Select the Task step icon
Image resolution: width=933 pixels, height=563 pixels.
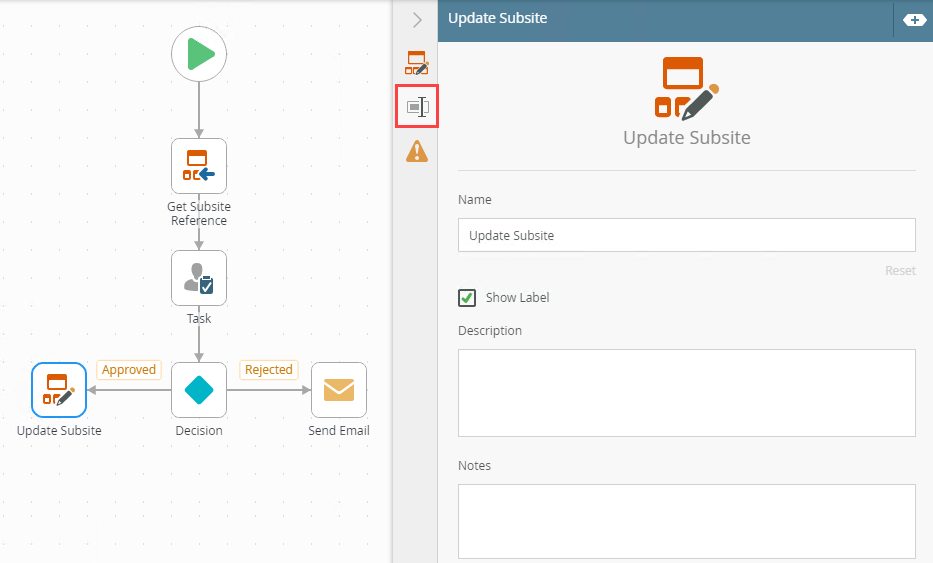199,278
